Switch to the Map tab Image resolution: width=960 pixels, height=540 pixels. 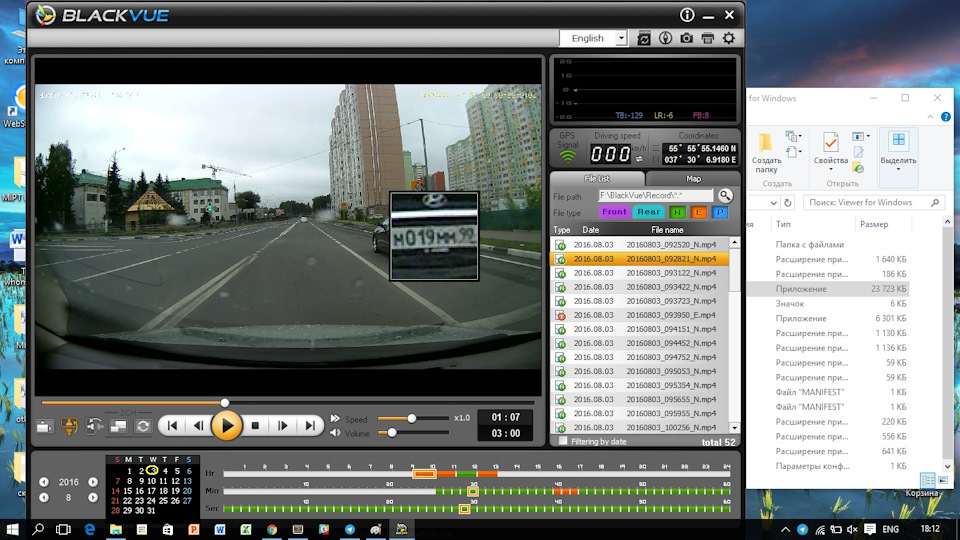[x=693, y=179]
